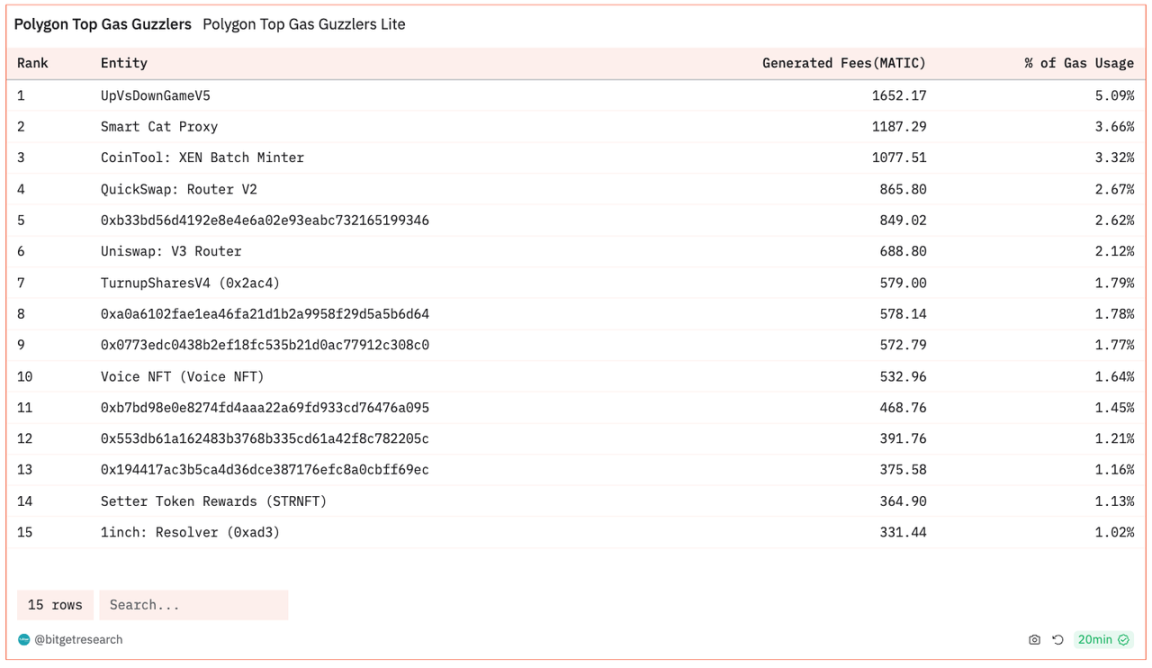Click the Search rows input field
Image resolution: width=1152 pixels, height=668 pixels.
click(x=193, y=605)
